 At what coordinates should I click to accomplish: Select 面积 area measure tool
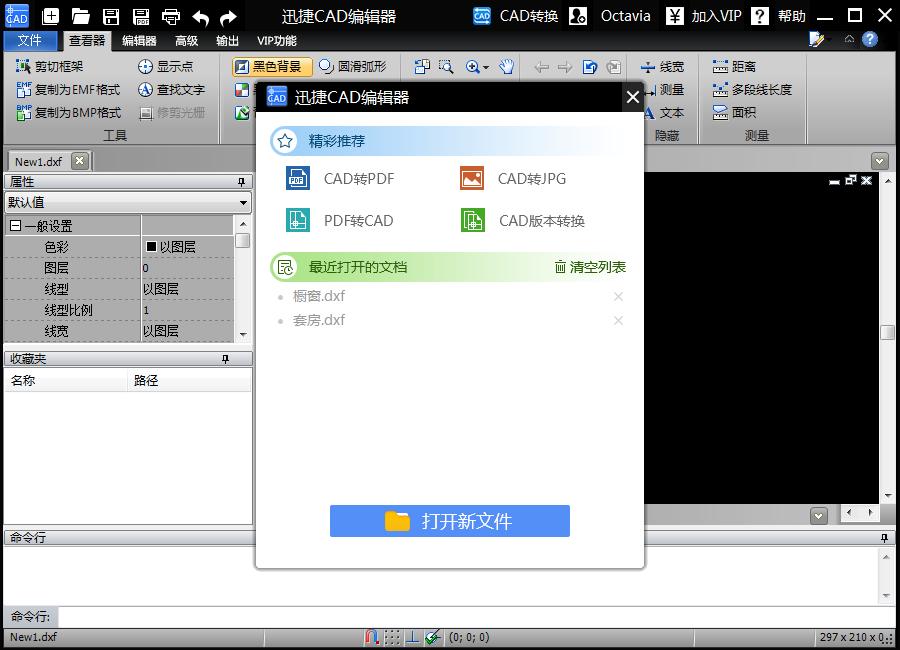(734, 113)
